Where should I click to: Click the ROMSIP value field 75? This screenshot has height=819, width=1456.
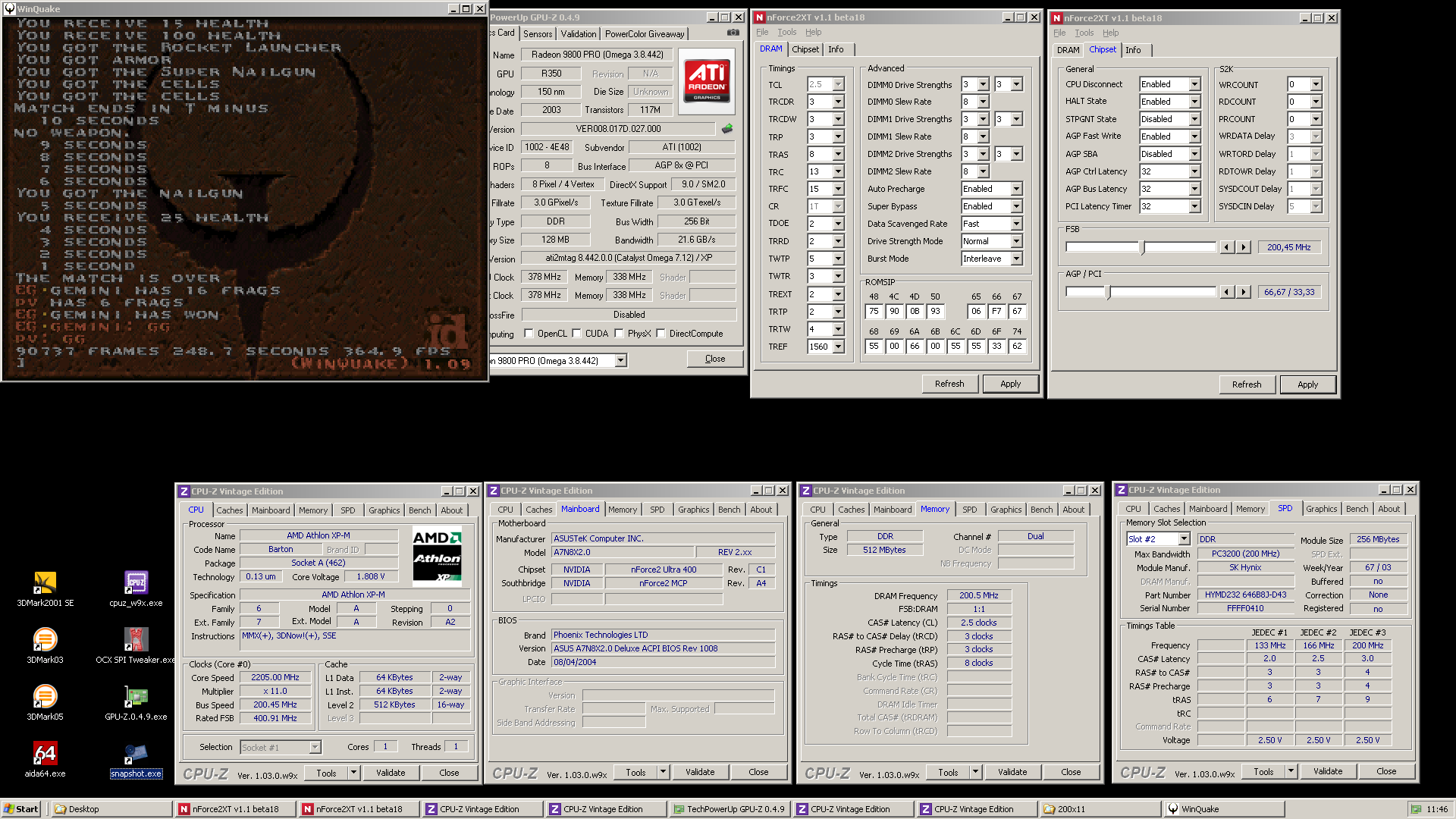[874, 311]
